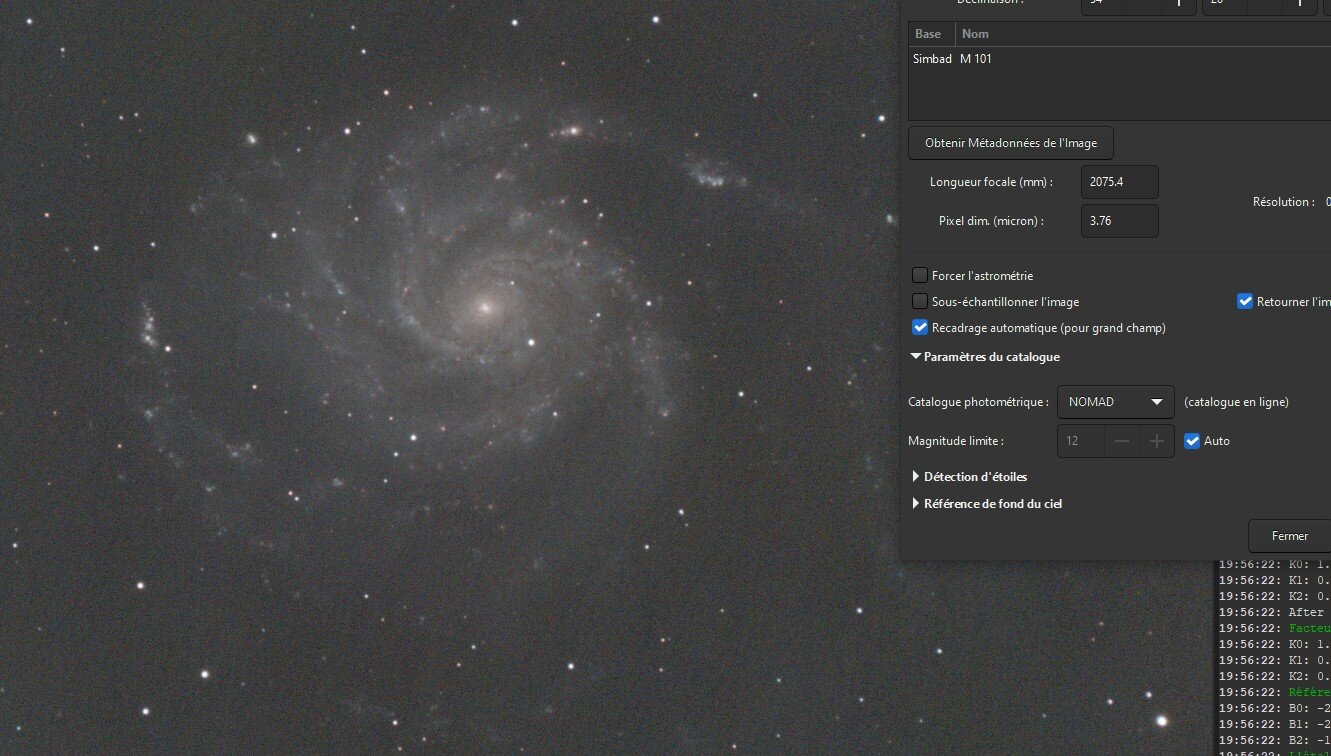1331x756 pixels.
Task: Click Obtenir Métadonnées de l'Image button
Action: pyautogui.click(x=1011, y=143)
